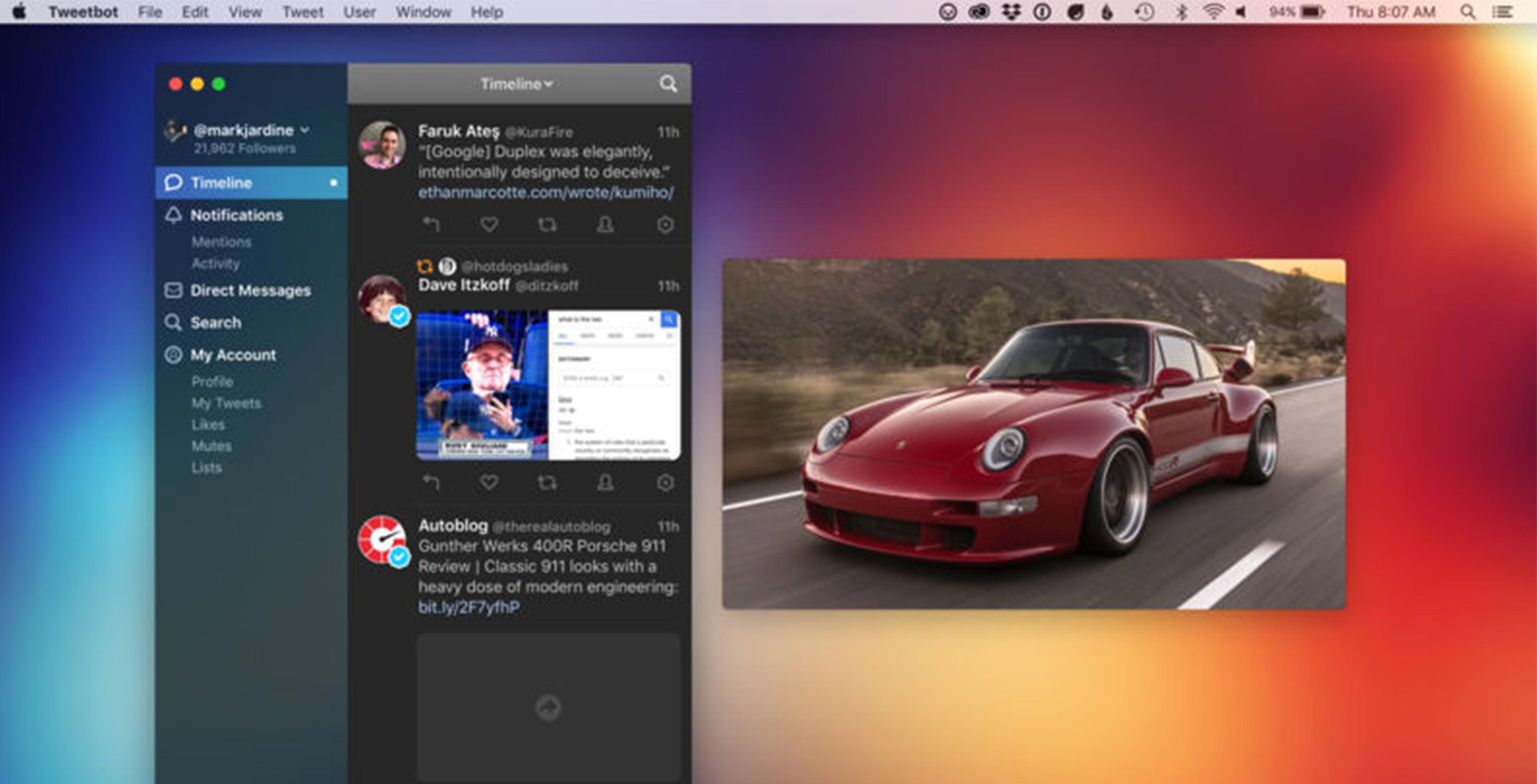Like the Faruk Ateş tweet
Viewport: 1537px width, 784px height.
tap(489, 224)
